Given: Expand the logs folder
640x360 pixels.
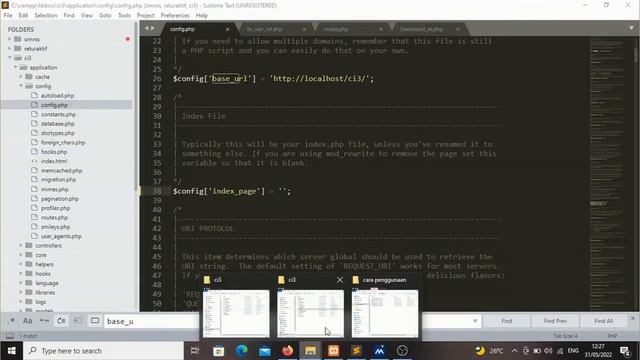Looking at the screenshot, I should pos(21,302).
